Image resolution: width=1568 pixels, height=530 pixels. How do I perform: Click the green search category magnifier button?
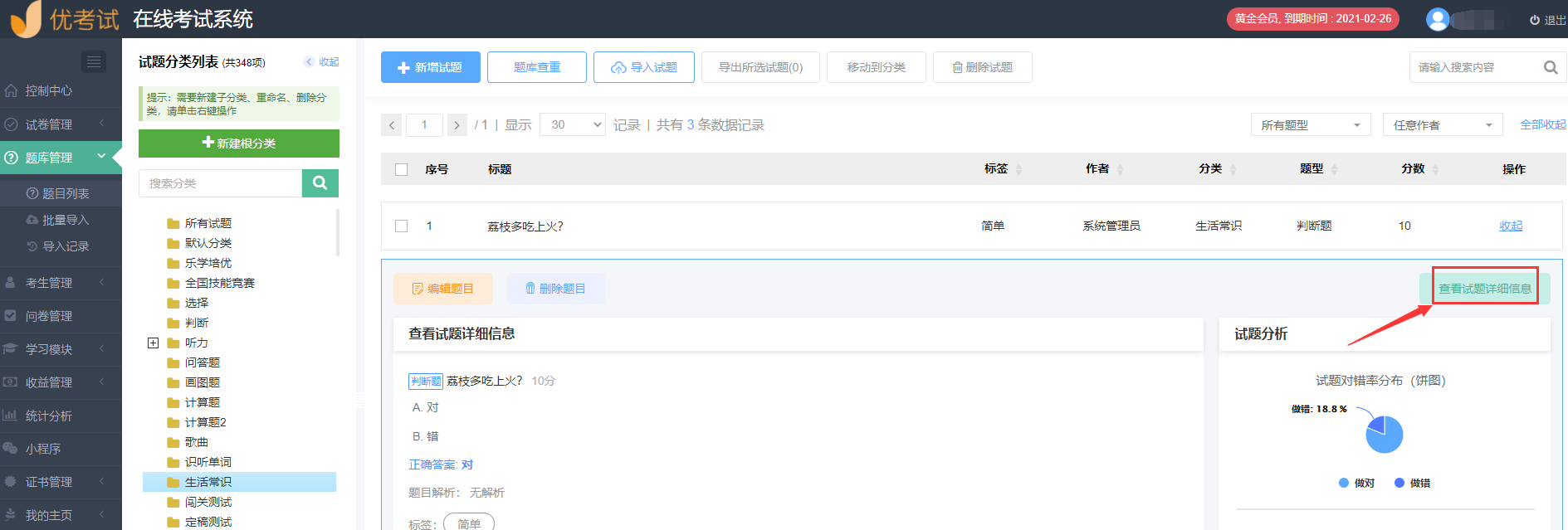pos(320,183)
